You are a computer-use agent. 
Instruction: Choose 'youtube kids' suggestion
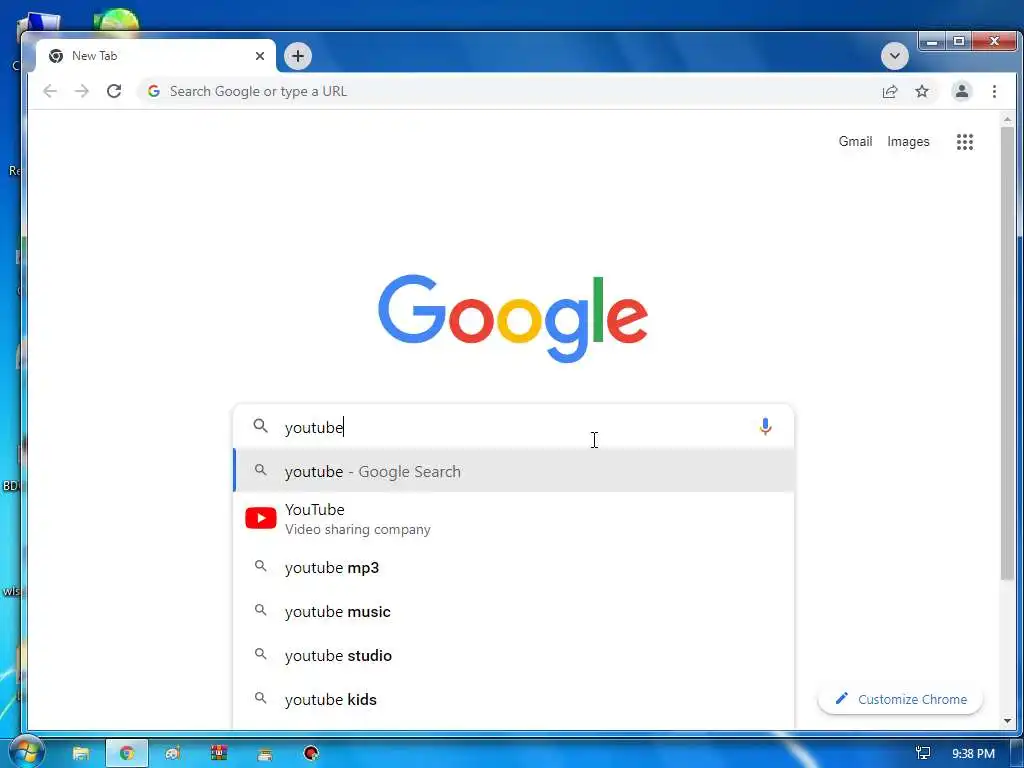(513, 699)
